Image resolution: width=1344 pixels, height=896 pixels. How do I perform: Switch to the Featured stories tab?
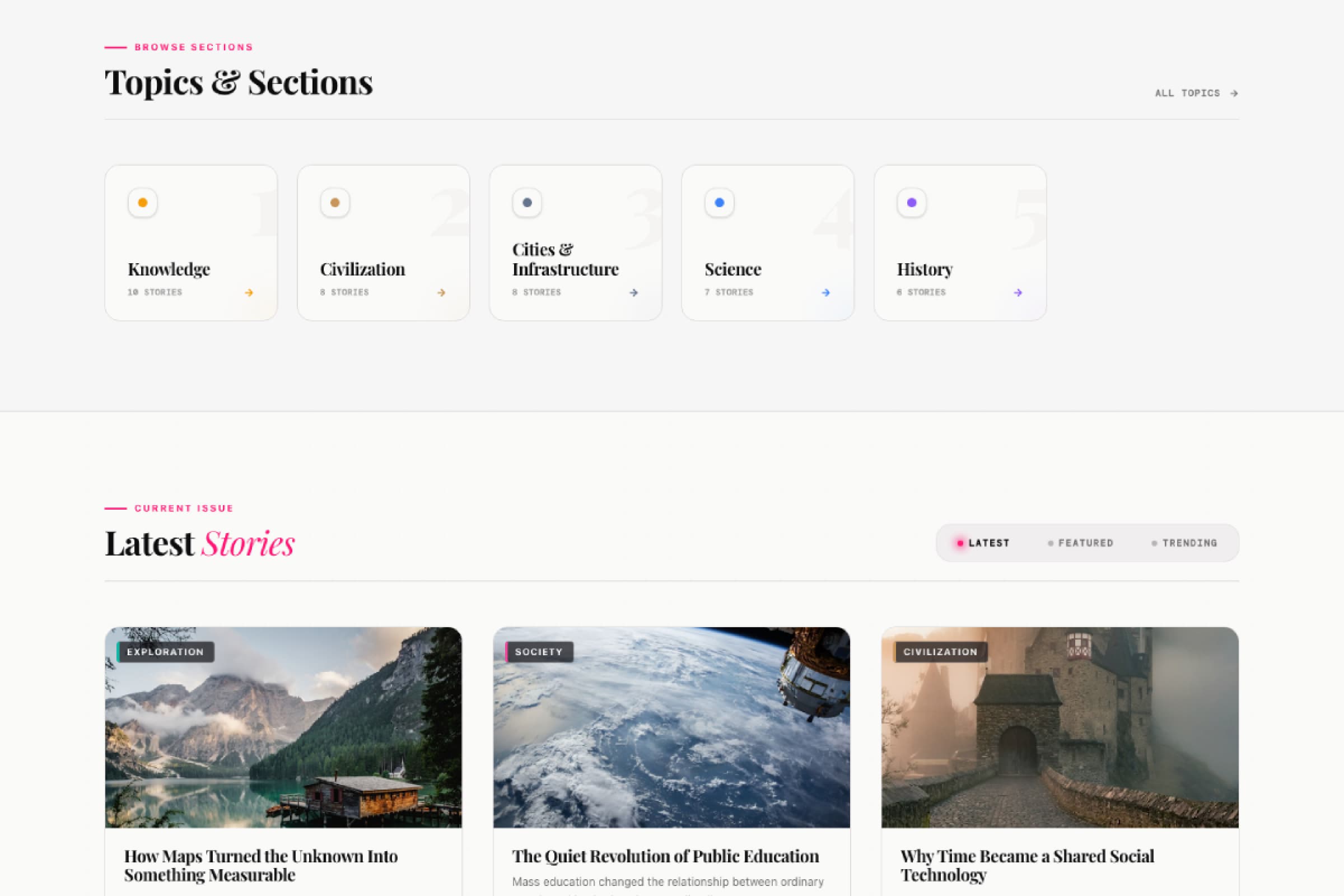click(x=1081, y=543)
